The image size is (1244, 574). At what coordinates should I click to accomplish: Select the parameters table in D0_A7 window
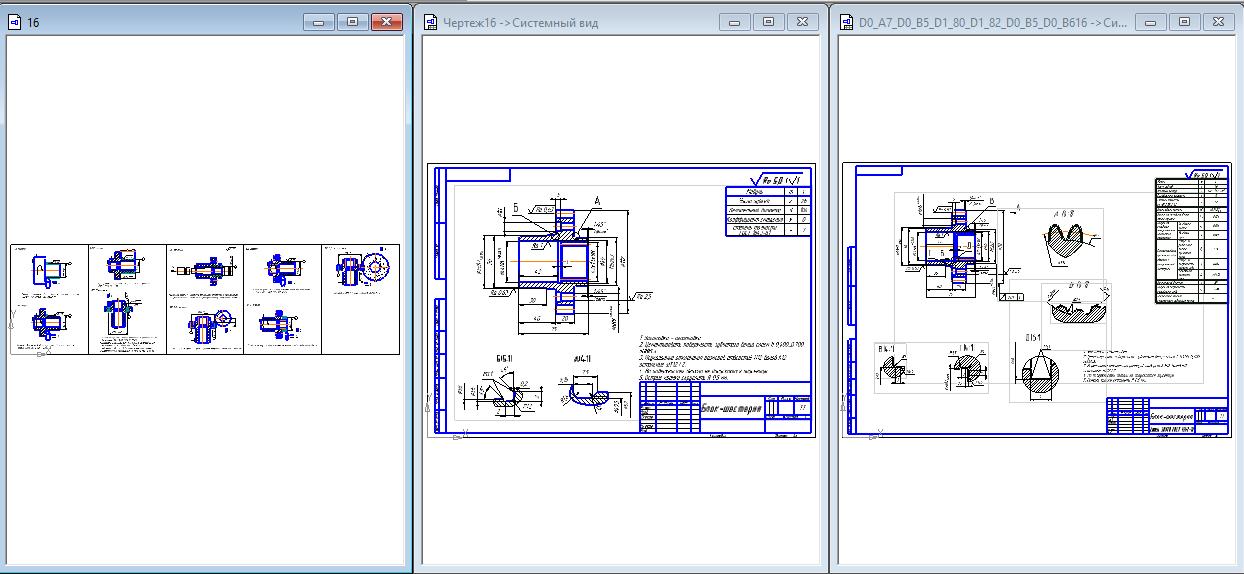(x=1192, y=242)
